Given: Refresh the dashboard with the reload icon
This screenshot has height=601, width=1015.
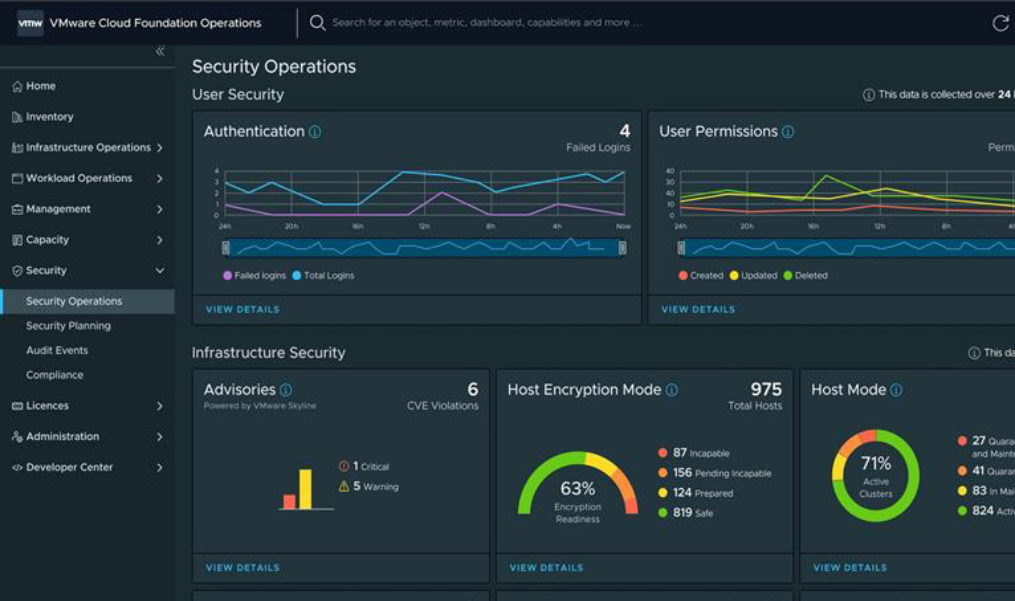Looking at the screenshot, I should tap(1001, 23).
